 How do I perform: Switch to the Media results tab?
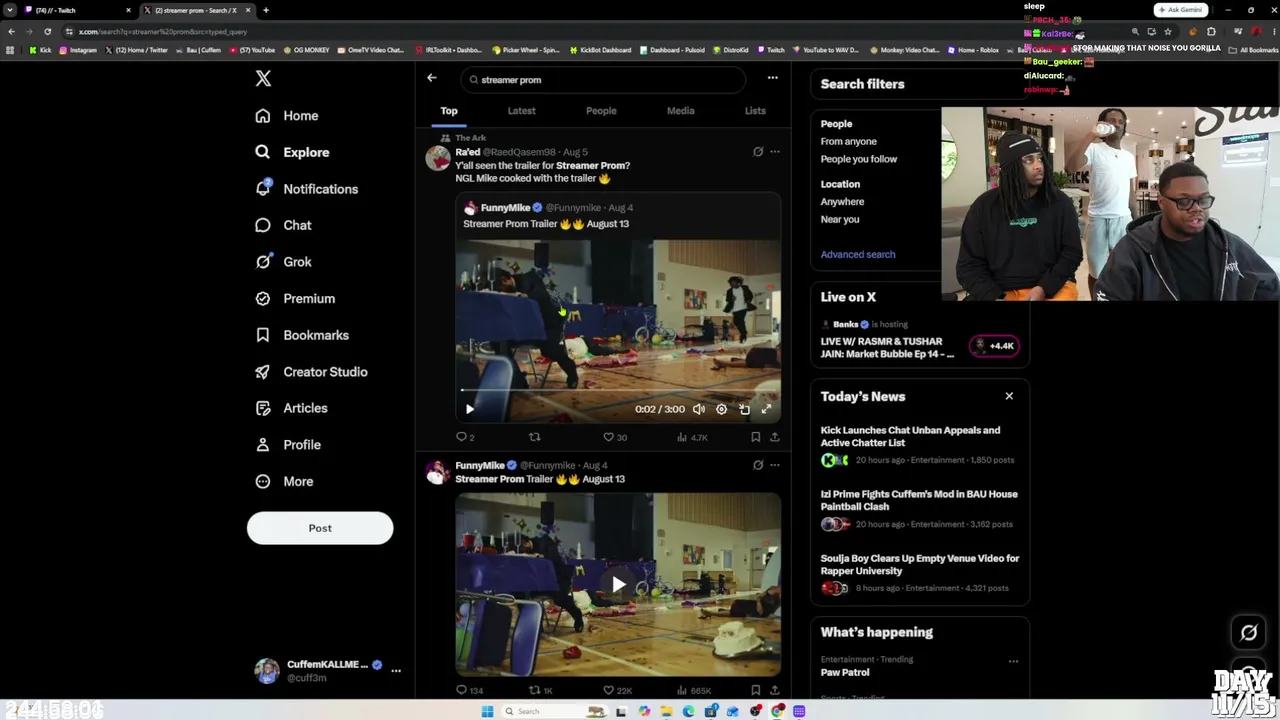pyautogui.click(x=680, y=111)
